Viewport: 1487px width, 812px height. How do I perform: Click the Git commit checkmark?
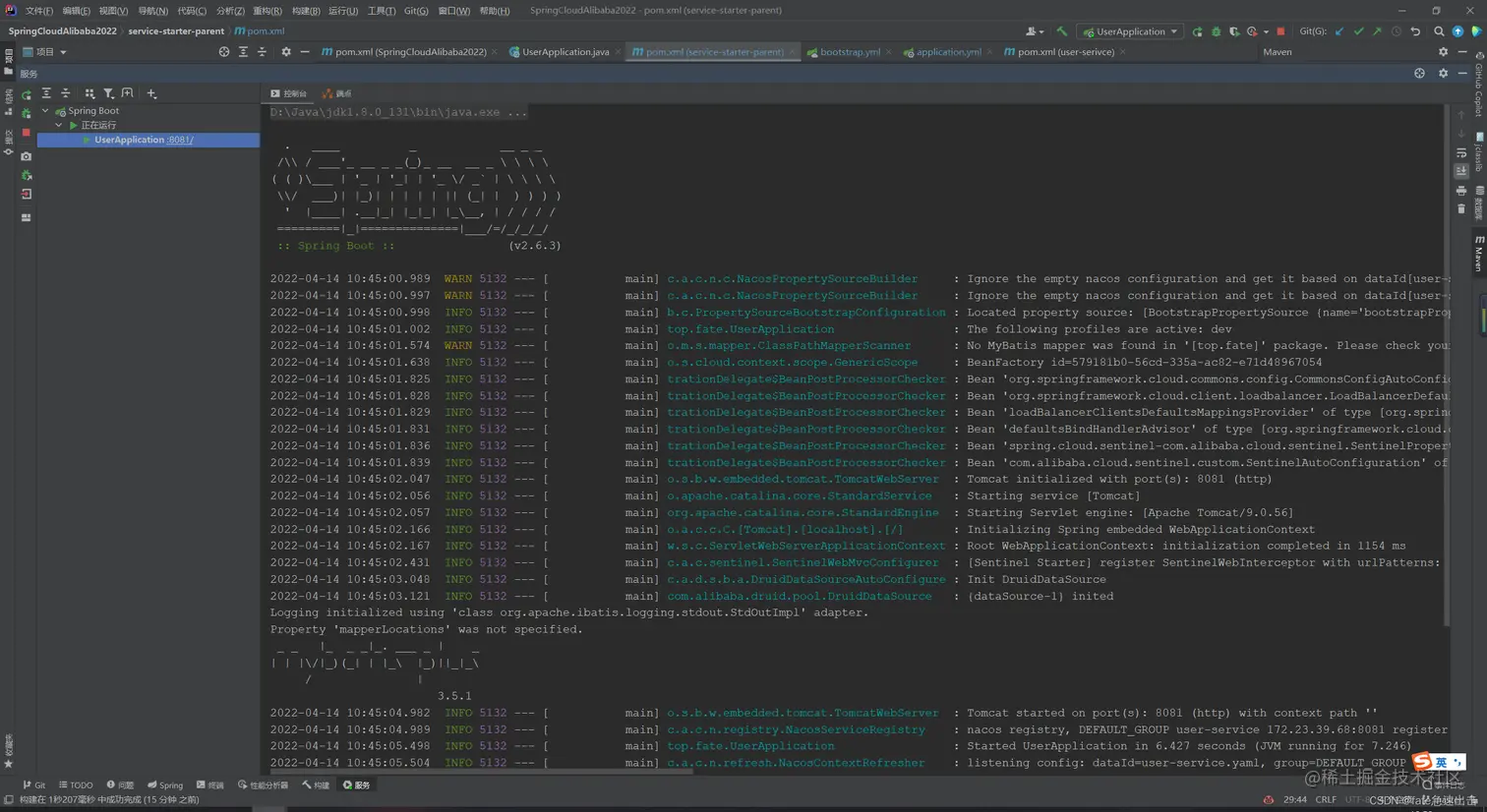click(x=1358, y=31)
